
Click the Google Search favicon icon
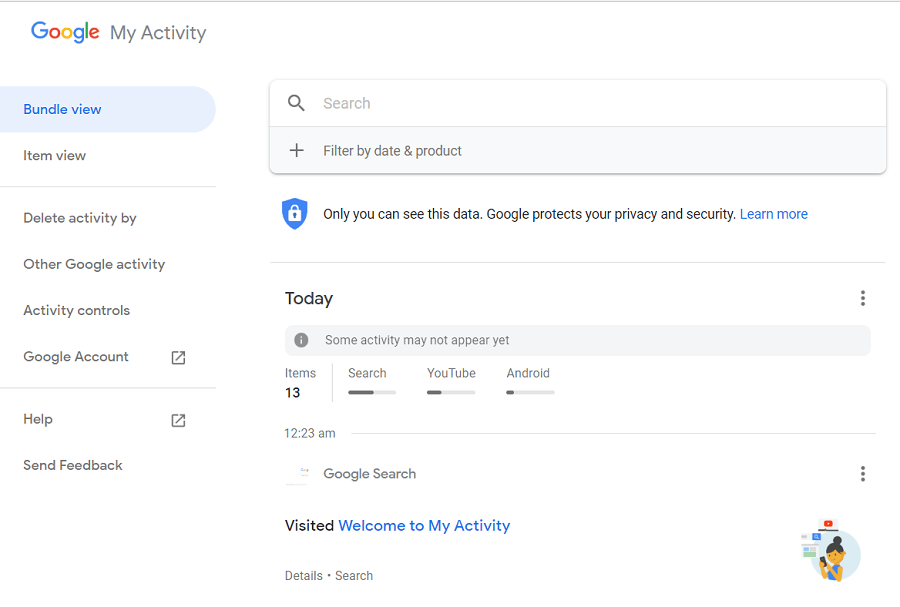pos(297,475)
